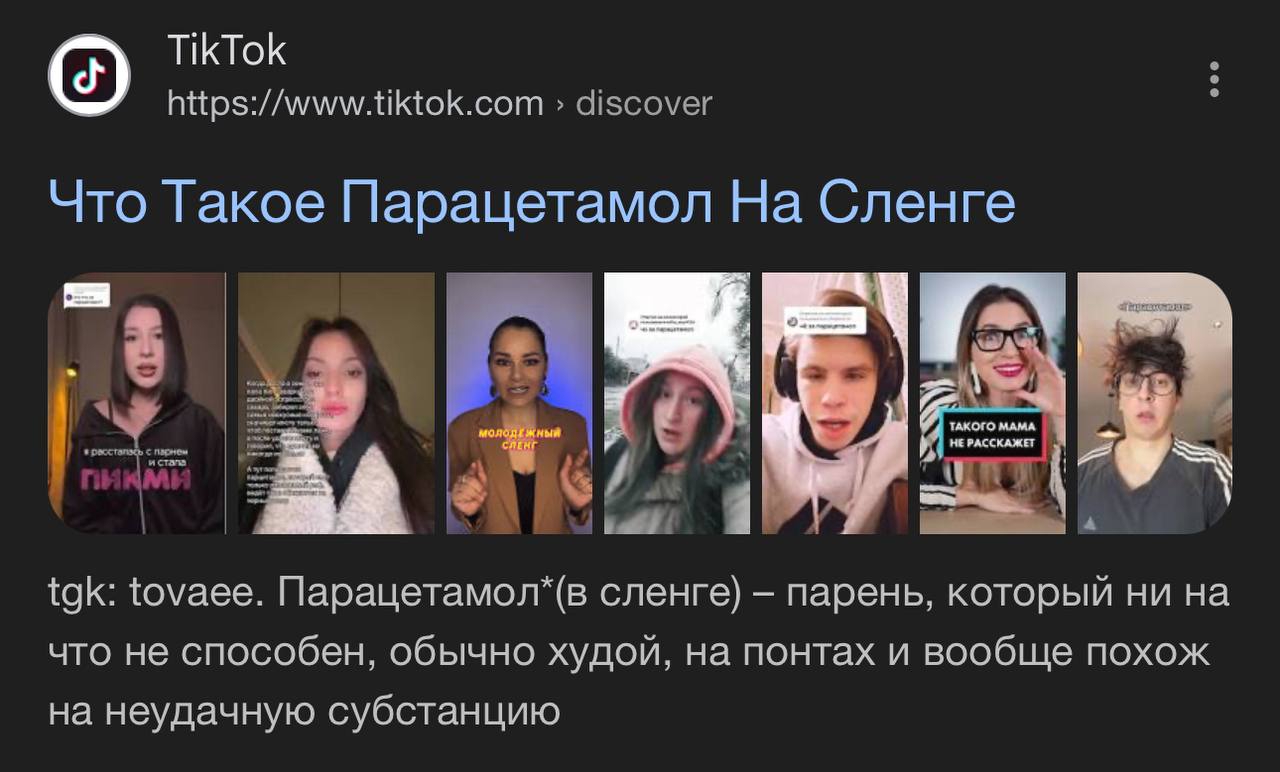The image size is (1280, 772).
Task: Open the "Молодёжный сленг" video thumbnail
Action: pos(519,403)
